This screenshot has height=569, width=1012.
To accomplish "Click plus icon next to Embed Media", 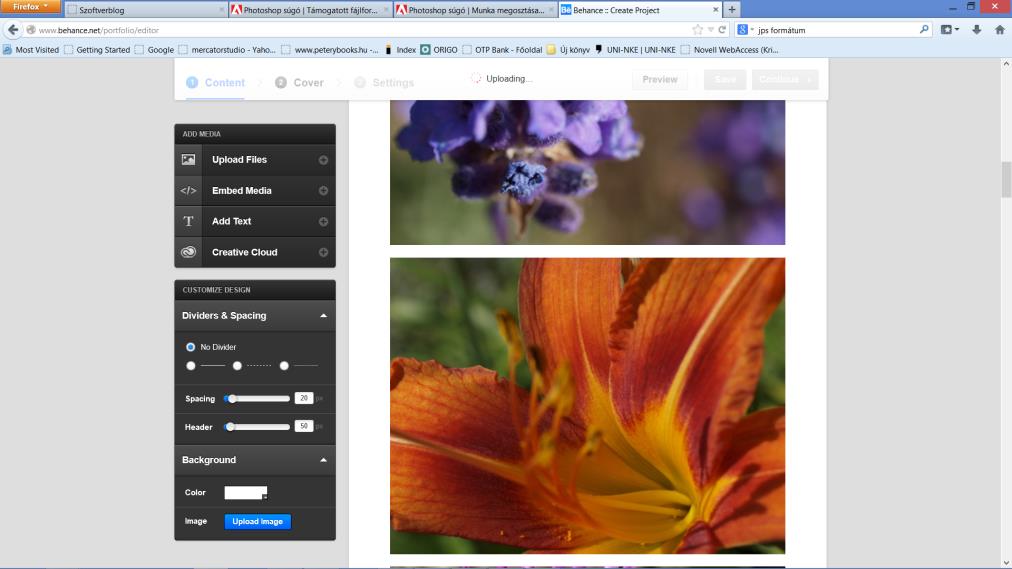I will [x=323, y=191].
